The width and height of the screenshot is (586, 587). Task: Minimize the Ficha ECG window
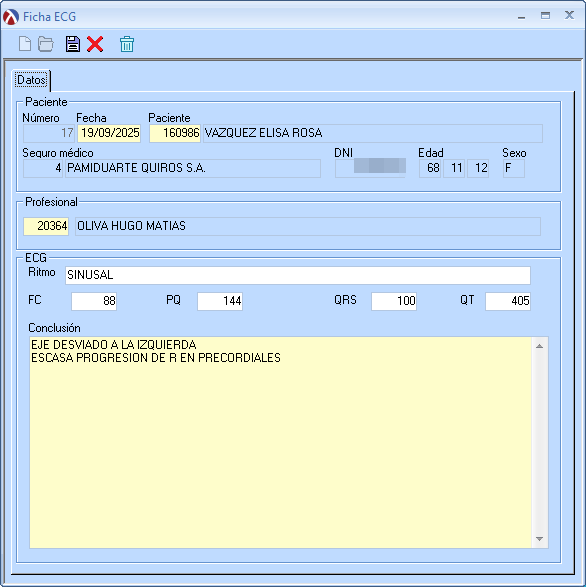[x=521, y=16]
